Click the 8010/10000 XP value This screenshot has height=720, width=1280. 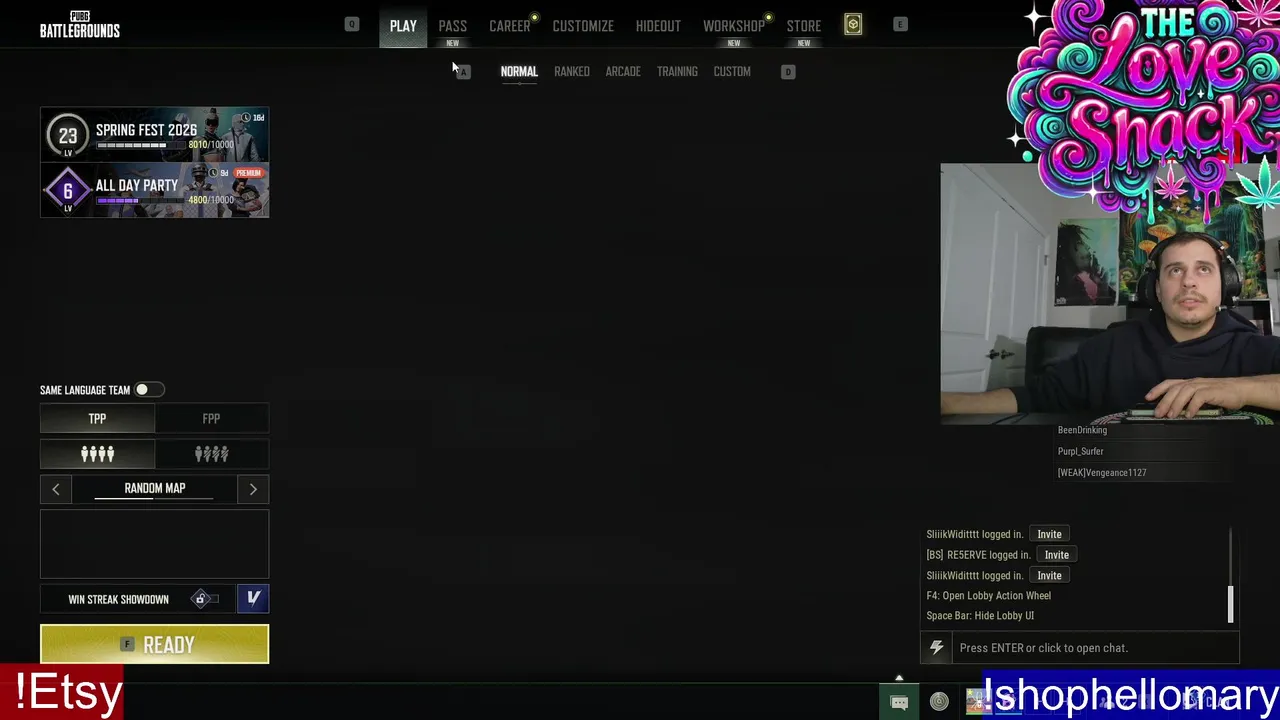point(211,145)
